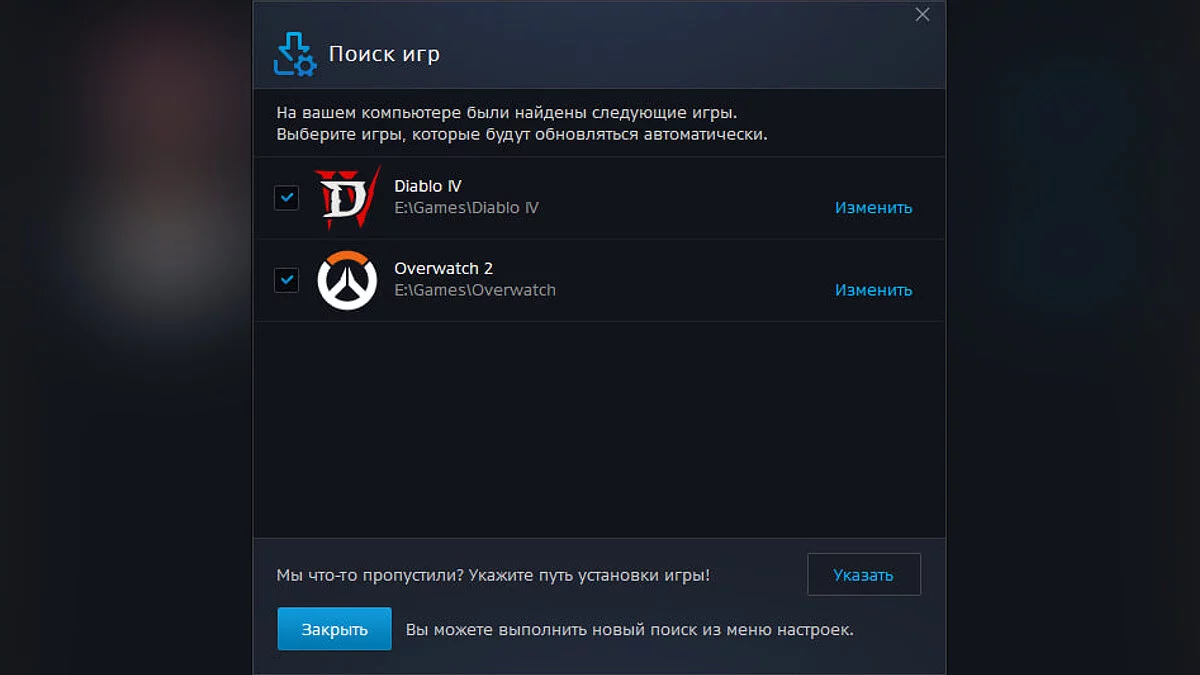Select the Diablo IV title text
Image resolution: width=1200 pixels, height=675 pixels.
coord(428,186)
